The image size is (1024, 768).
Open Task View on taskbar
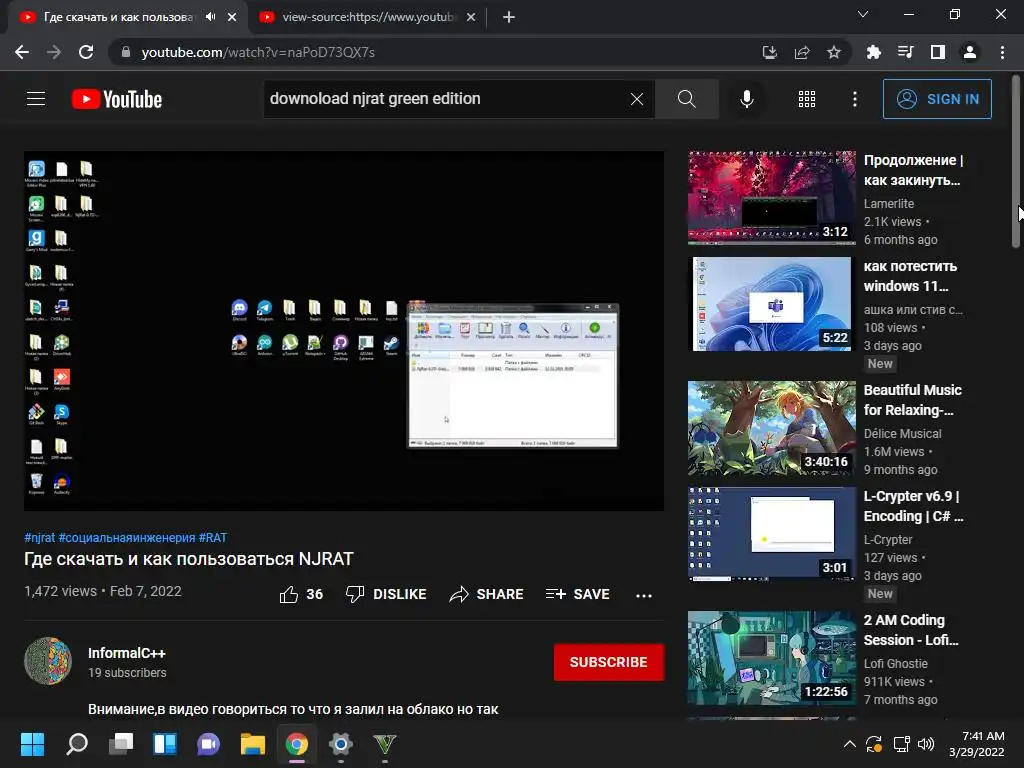pyautogui.click(x=121, y=744)
